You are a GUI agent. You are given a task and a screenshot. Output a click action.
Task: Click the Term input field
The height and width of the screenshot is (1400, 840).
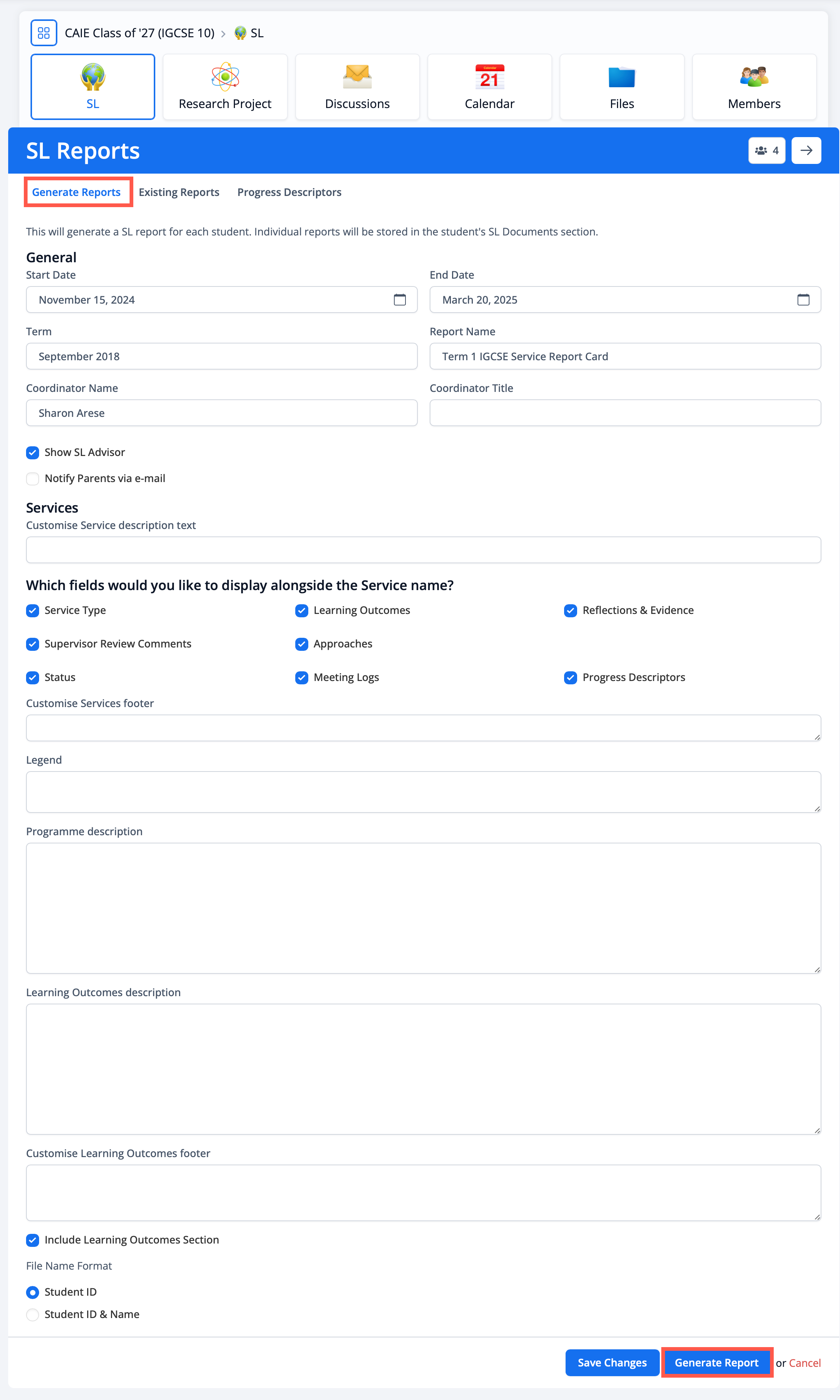pyautogui.click(x=222, y=356)
